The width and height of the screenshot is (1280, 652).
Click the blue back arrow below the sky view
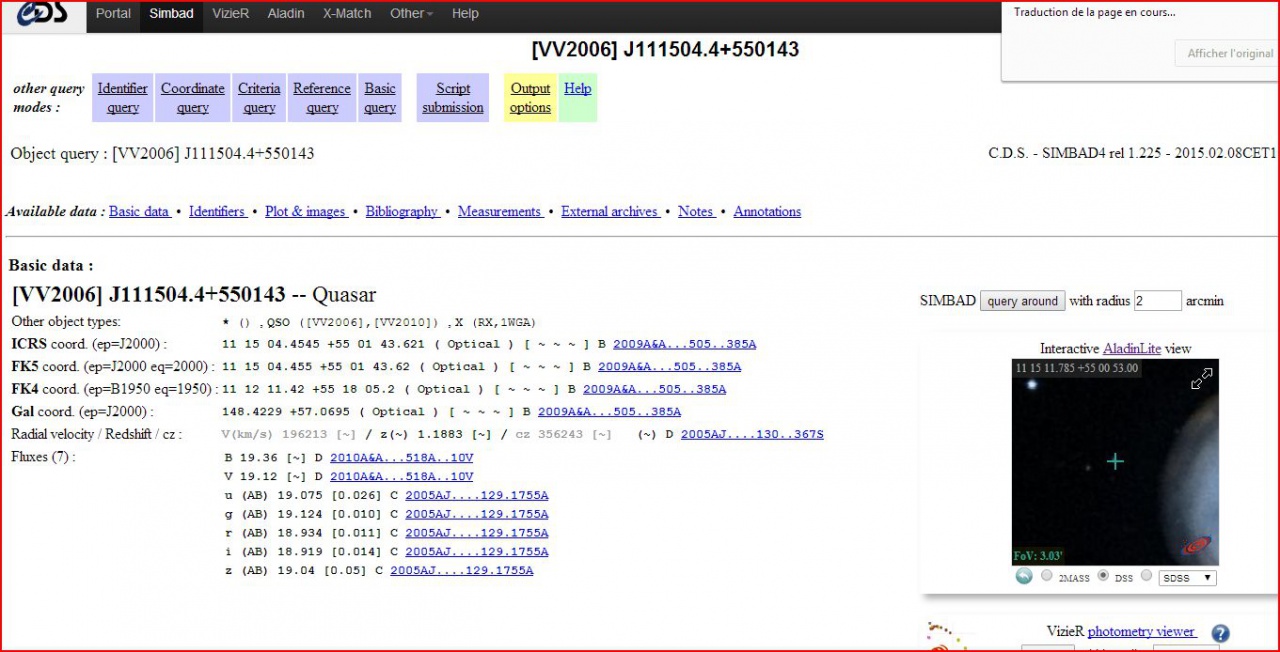point(1023,575)
